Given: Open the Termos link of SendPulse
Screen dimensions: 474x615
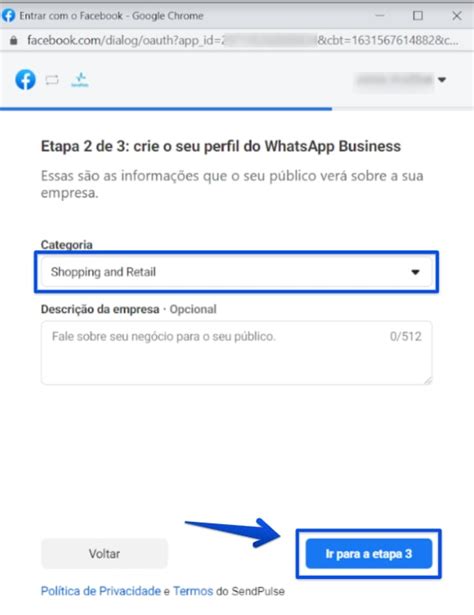Looking at the screenshot, I should (x=193, y=591).
